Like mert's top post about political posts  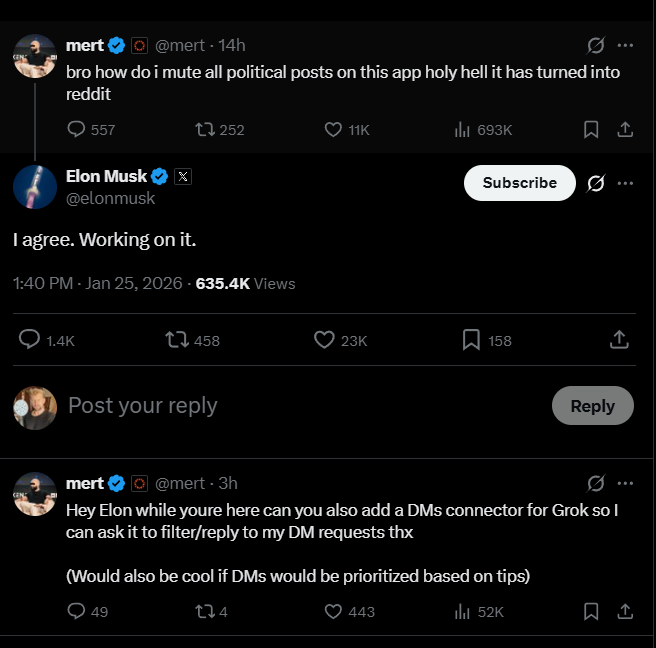pos(334,130)
